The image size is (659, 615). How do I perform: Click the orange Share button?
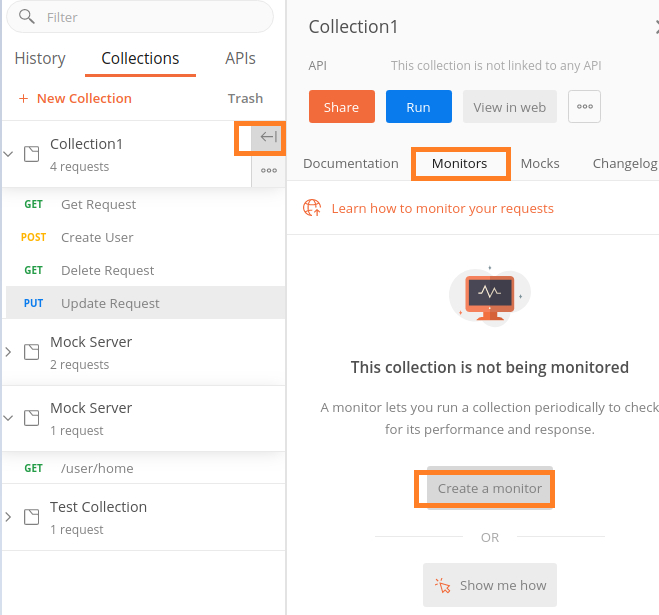[x=341, y=107]
